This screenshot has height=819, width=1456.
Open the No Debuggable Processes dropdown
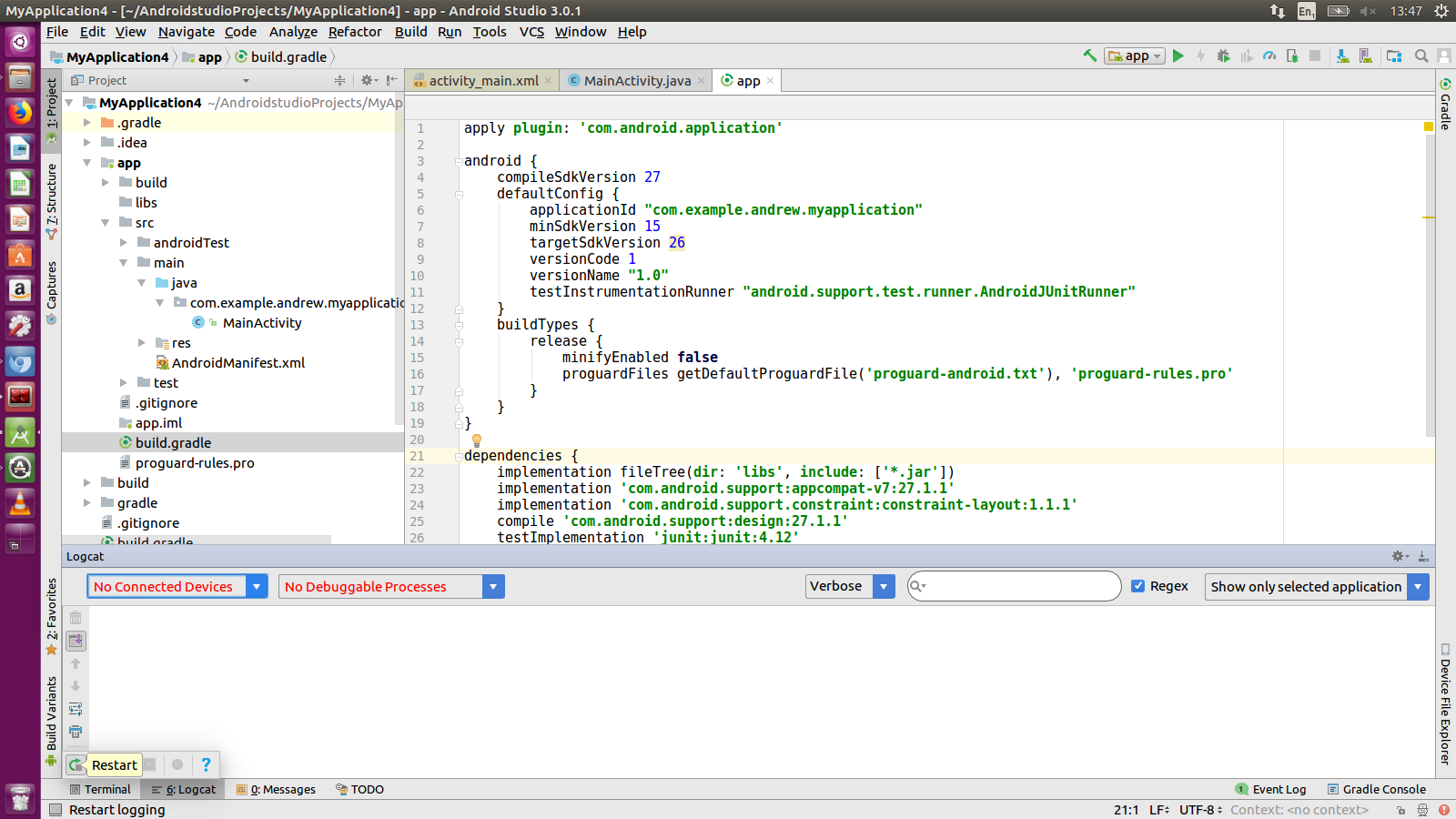(x=391, y=587)
